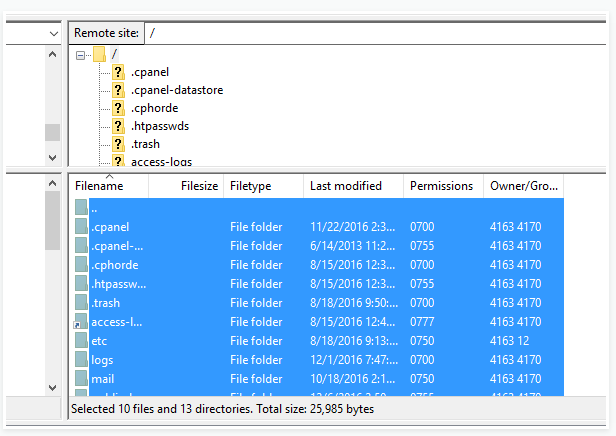This screenshot has height=436, width=616.
Task: Click the folder icon of .cpanel in file list
Action: coord(81,226)
